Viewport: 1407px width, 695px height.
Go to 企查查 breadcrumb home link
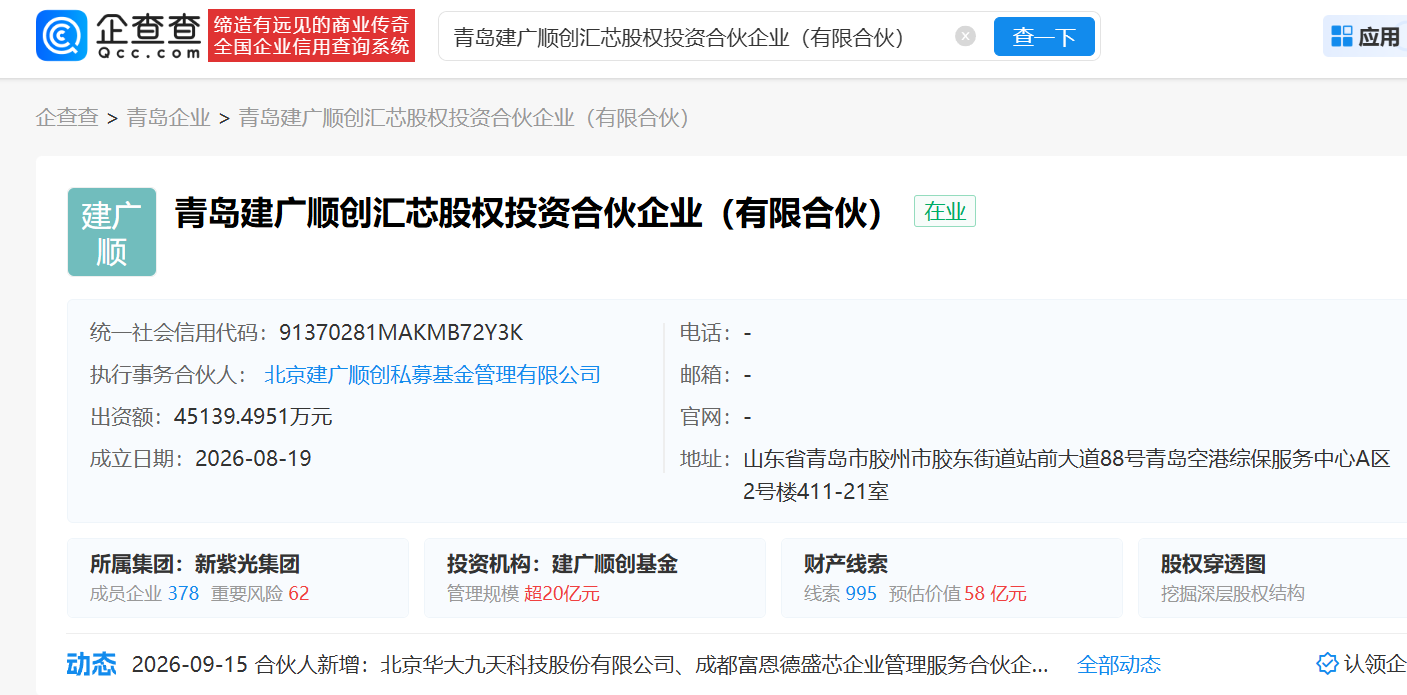(x=67, y=118)
